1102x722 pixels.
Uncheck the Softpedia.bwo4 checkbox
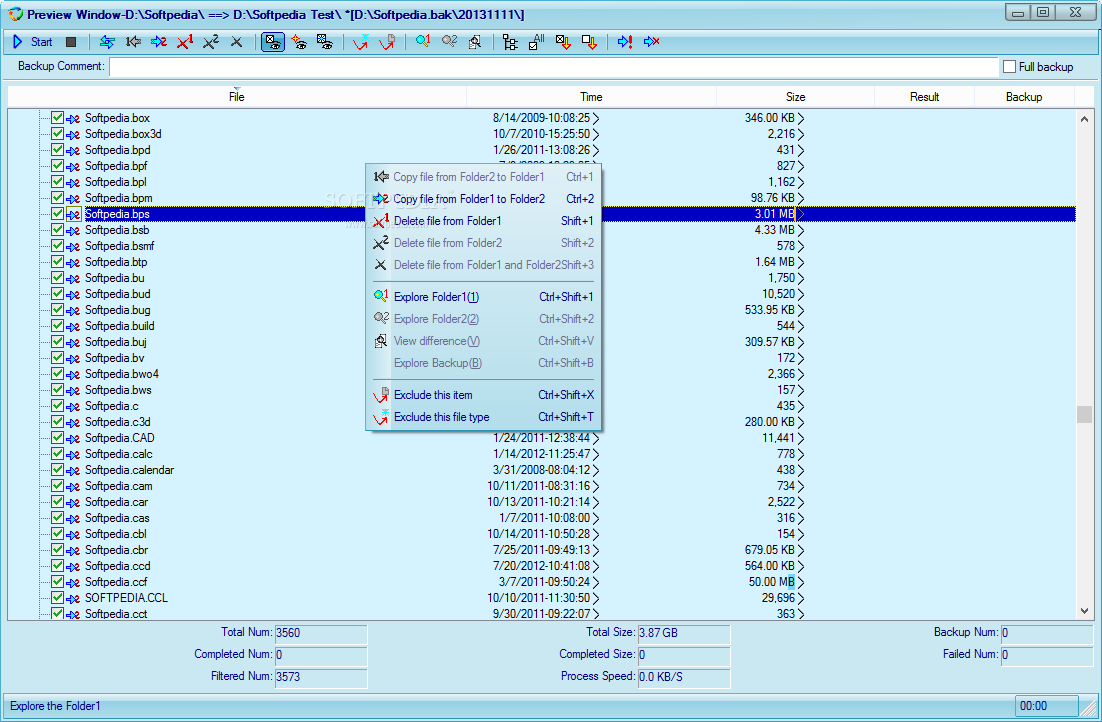coord(58,373)
